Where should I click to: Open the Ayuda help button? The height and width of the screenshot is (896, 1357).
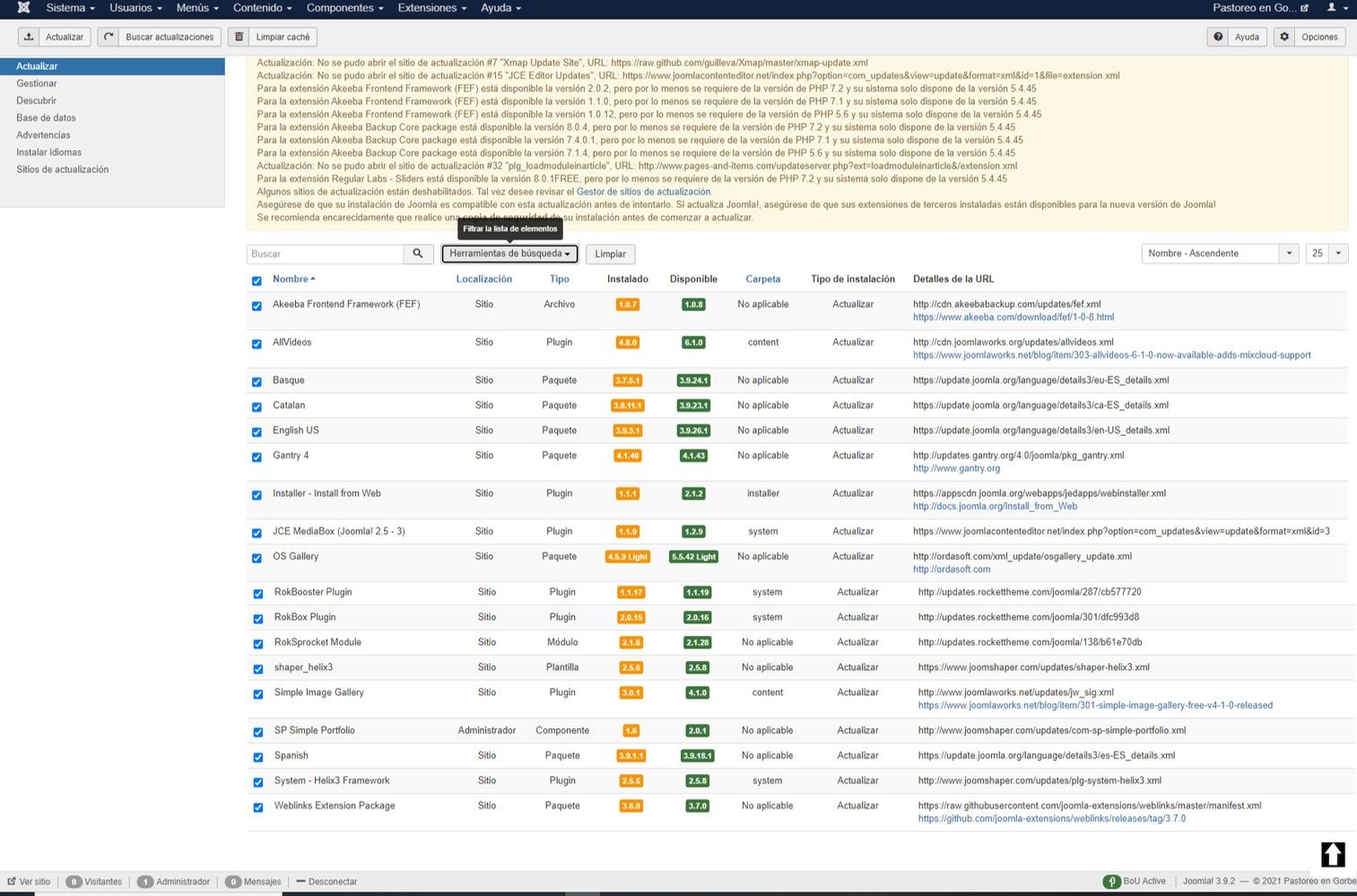1237,37
